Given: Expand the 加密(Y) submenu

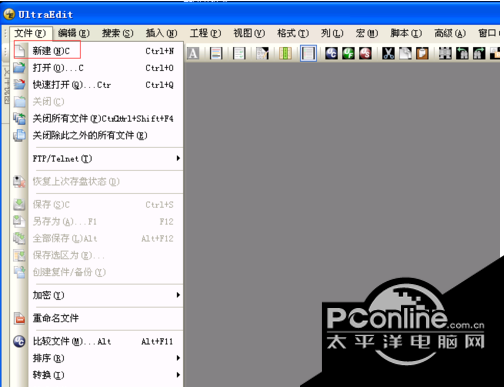Looking at the screenshot, I should click(x=97, y=295).
